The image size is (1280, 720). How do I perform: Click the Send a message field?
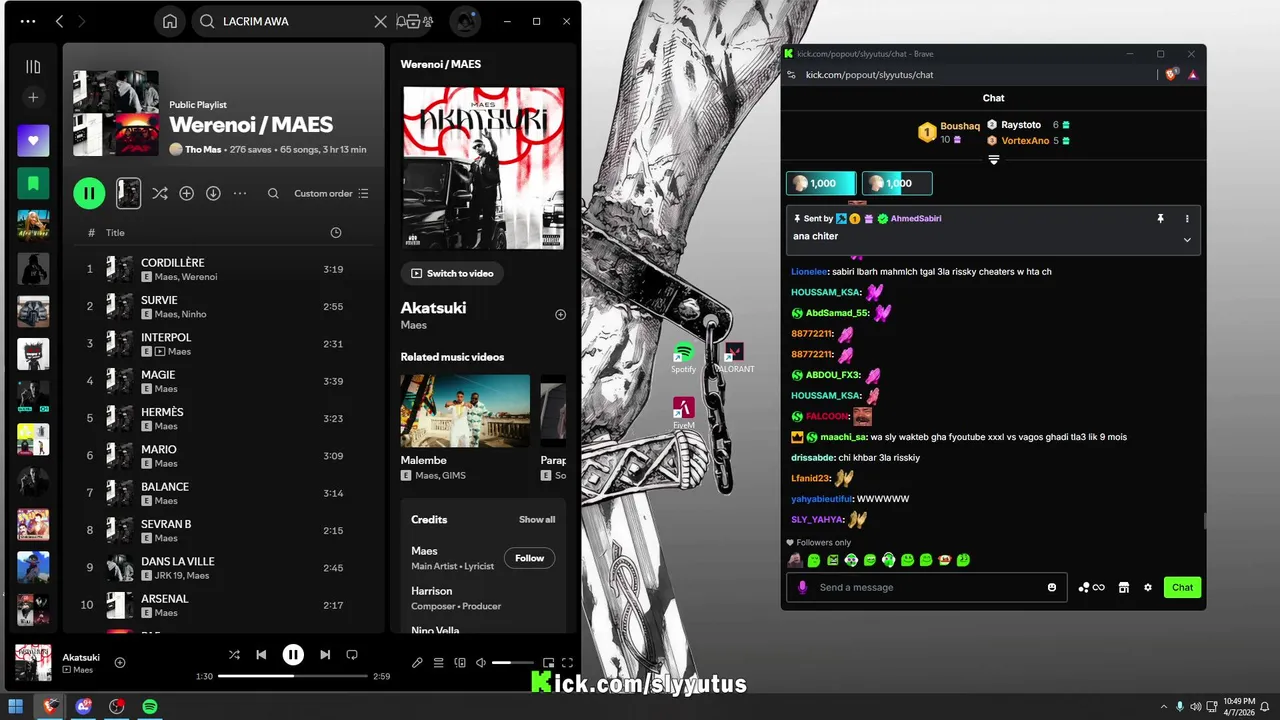[x=926, y=587]
